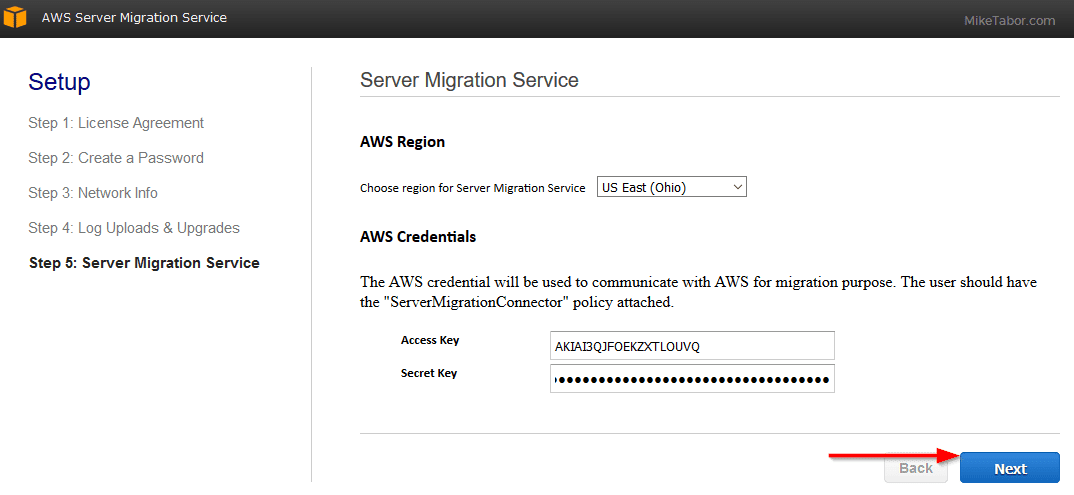1074x495 pixels.
Task: Click the AWS Credentials section heading
Action: pos(418,237)
